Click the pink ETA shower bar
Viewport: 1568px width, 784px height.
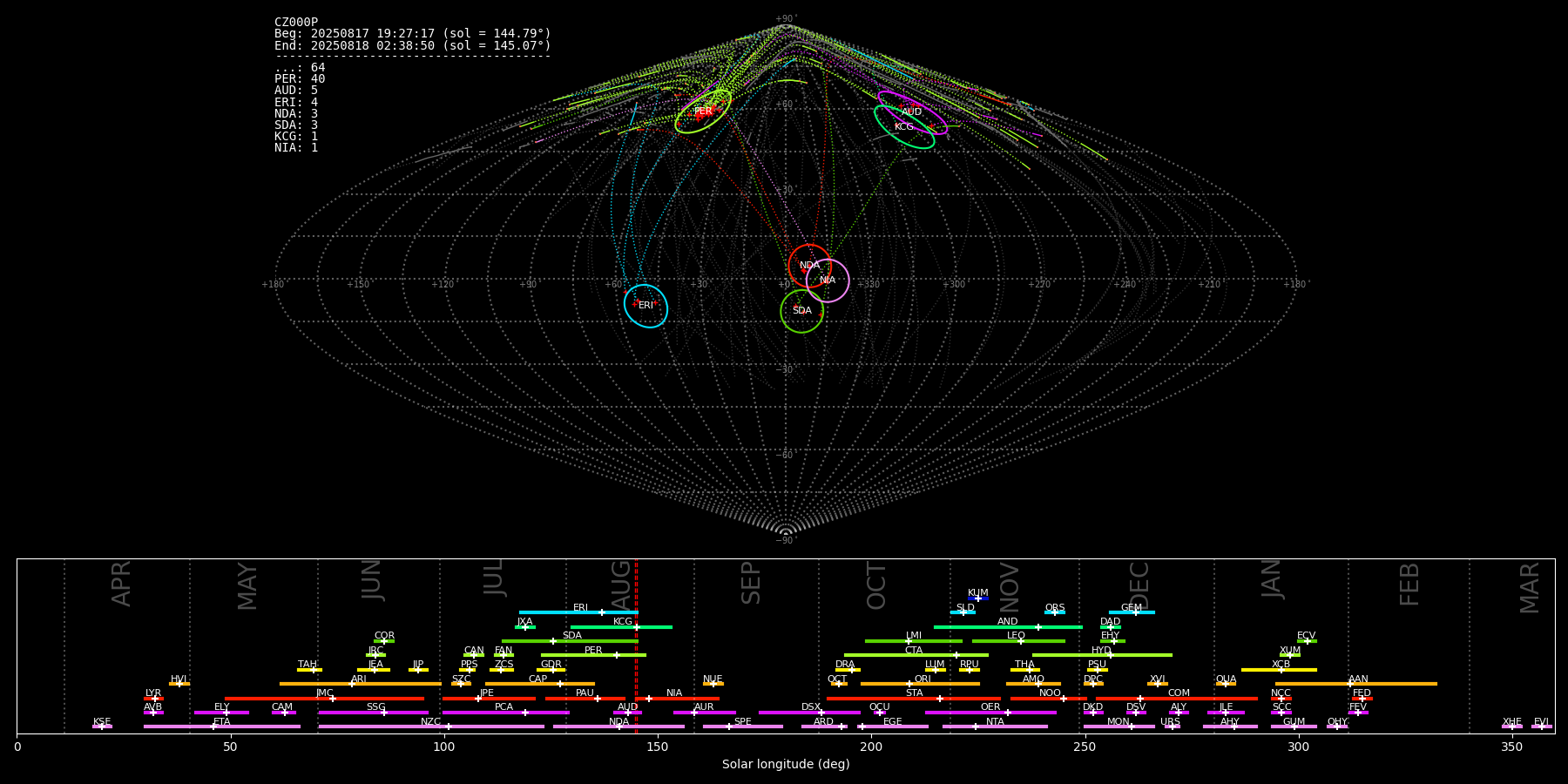[x=222, y=727]
